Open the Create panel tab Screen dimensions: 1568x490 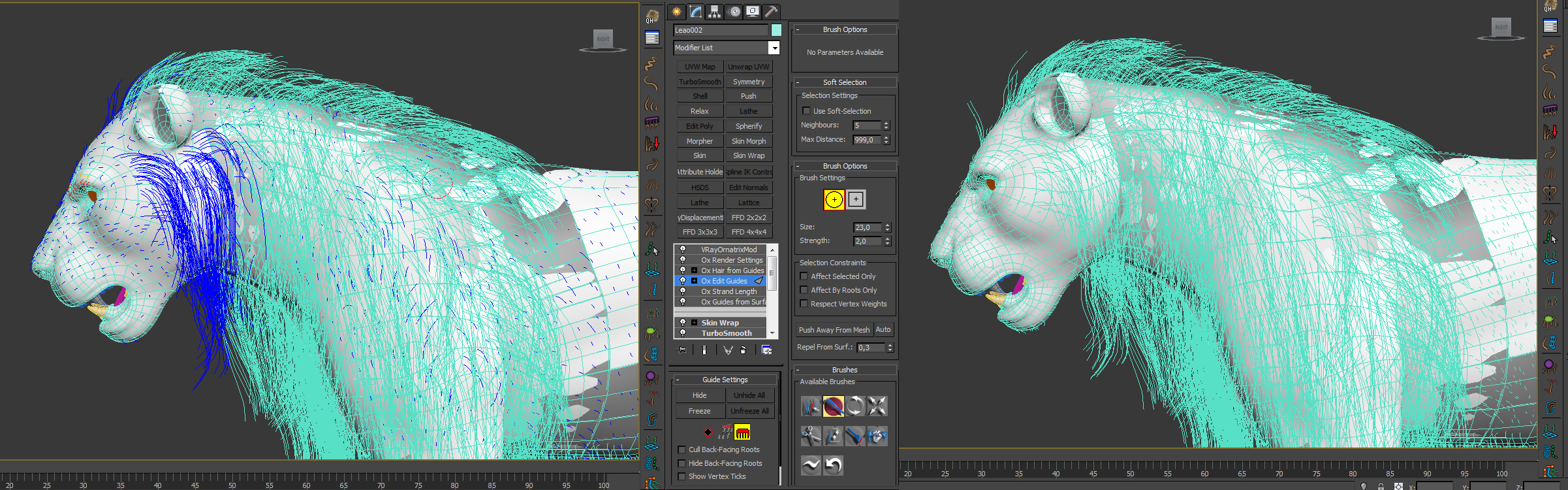pyautogui.click(x=676, y=12)
